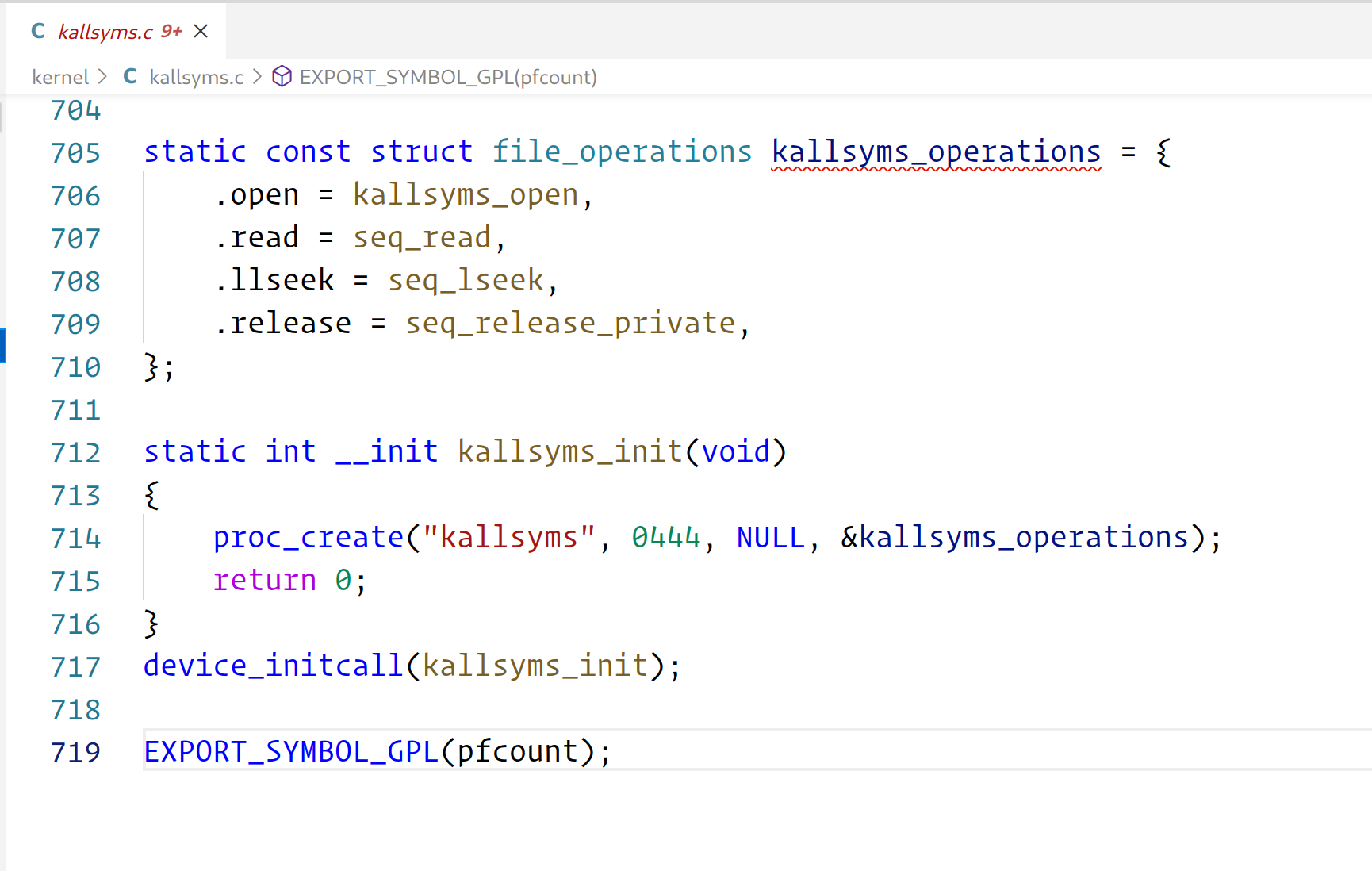Click pfcount argument on line 719

[518, 751]
